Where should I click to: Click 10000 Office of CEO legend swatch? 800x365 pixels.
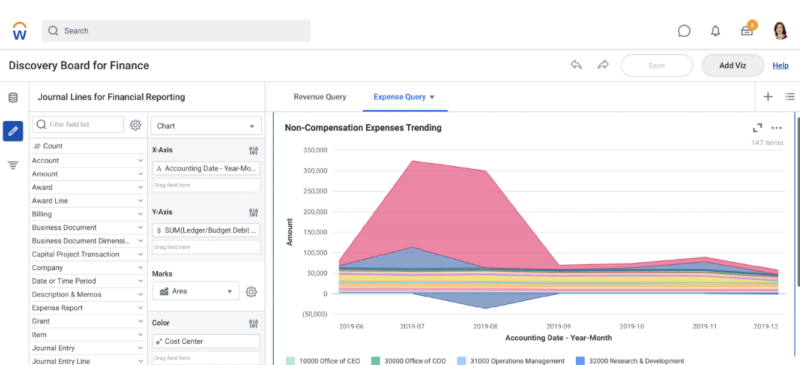[290, 361]
